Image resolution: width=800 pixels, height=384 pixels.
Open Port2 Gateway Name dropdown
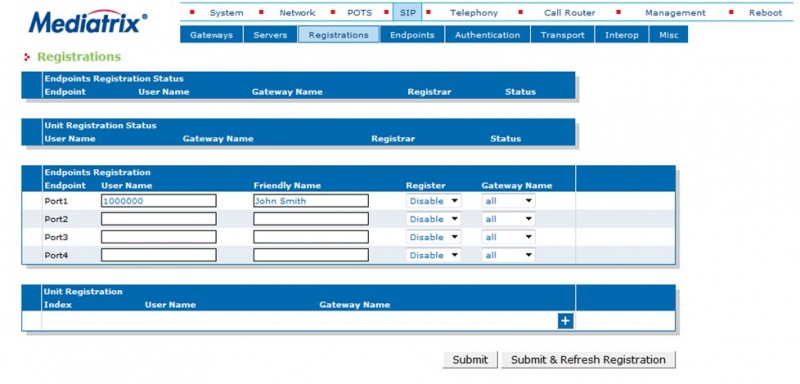click(x=508, y=219)
